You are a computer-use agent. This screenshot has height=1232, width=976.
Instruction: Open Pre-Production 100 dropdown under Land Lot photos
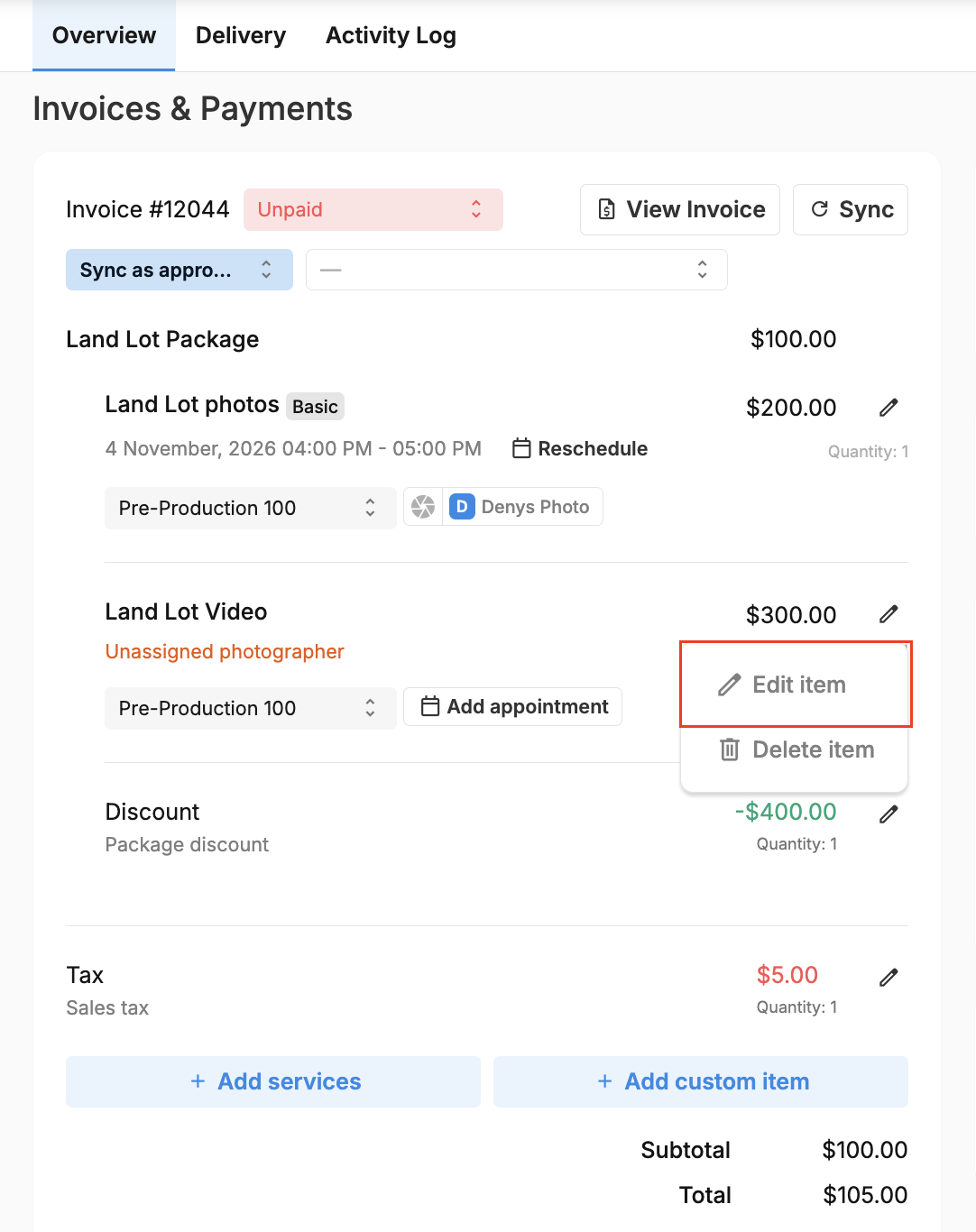point(251,508)
